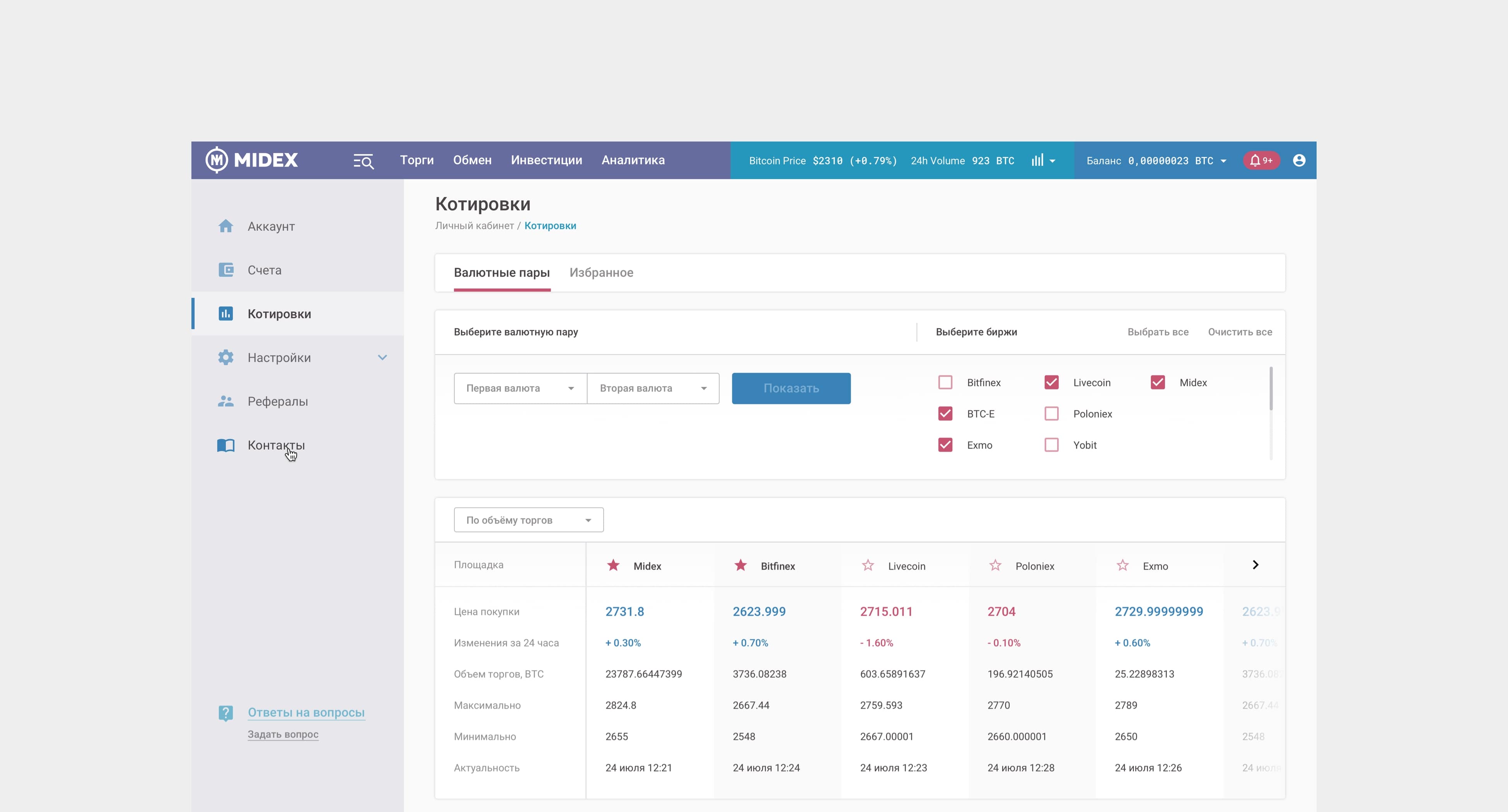This screenshot has width=1508, height=812.
Task: Open the Обмен menu
Action: click(473, 160)
